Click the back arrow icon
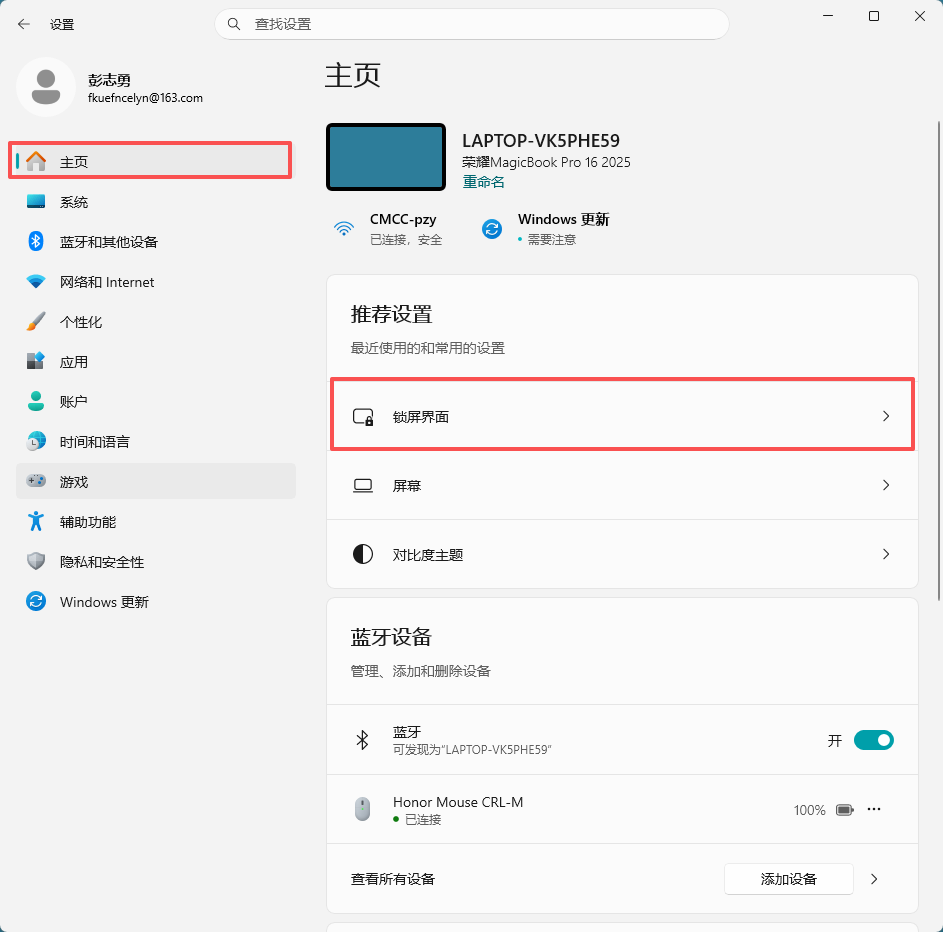This screenshot has width=943, height=932. pyautogui.click(x=23, y=24)
